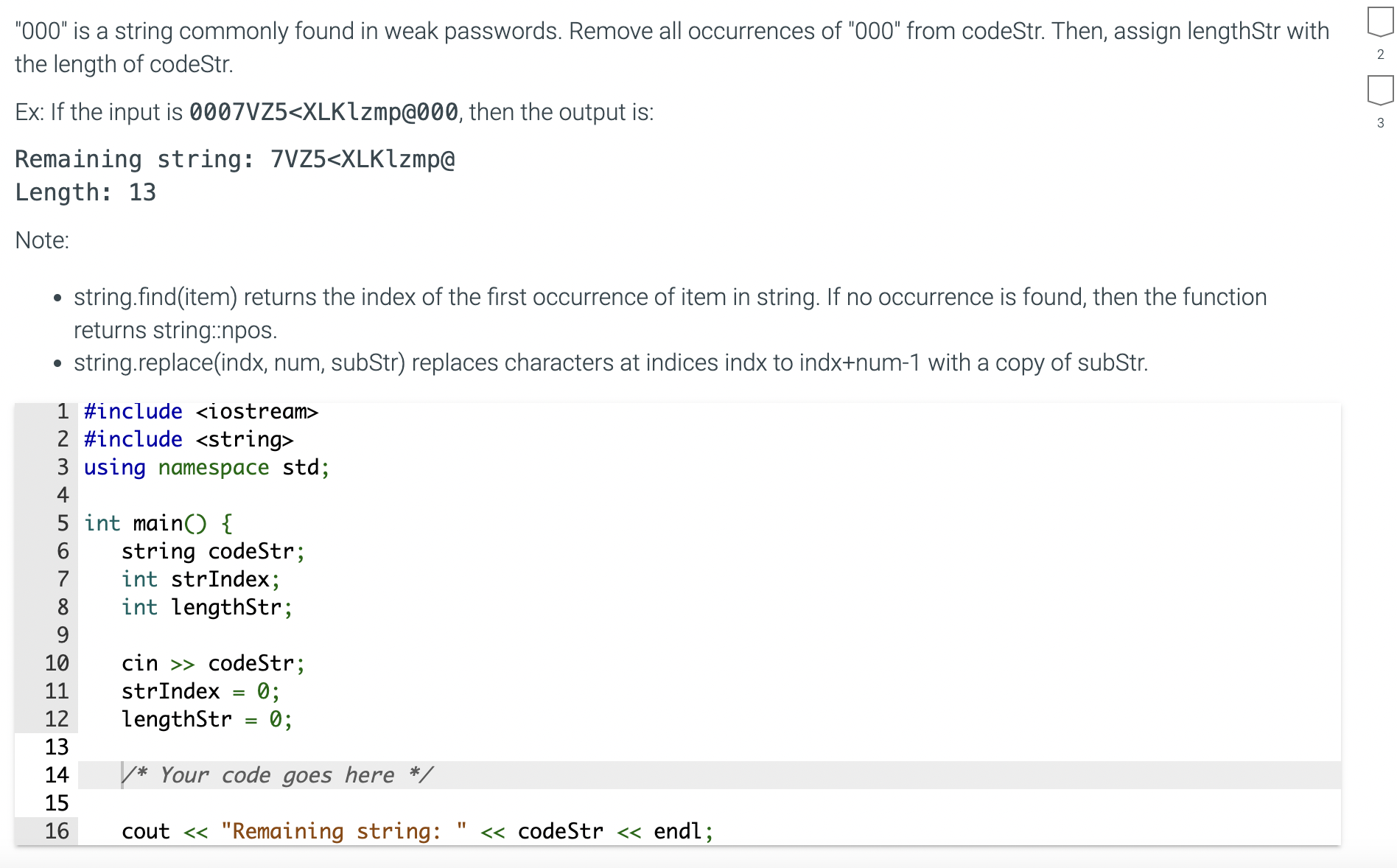The height and width of the screenshot is (868, 1397).
Task: Click line 14 to replace the placeholder comment
Action: [276, 774]
